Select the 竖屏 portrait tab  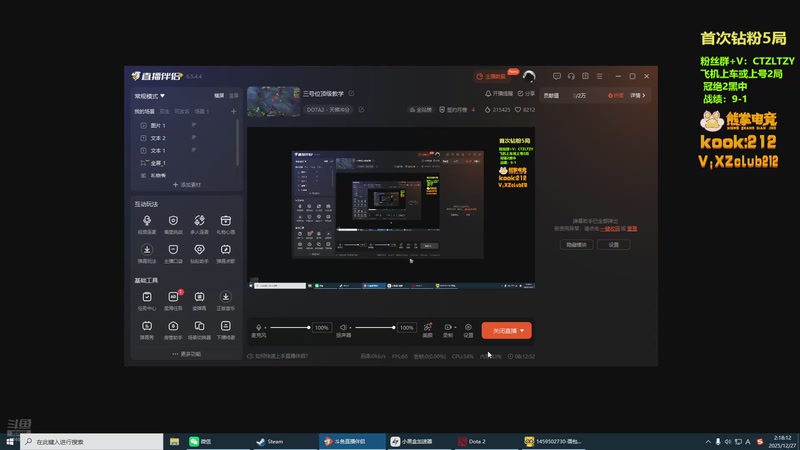point(234,96)
